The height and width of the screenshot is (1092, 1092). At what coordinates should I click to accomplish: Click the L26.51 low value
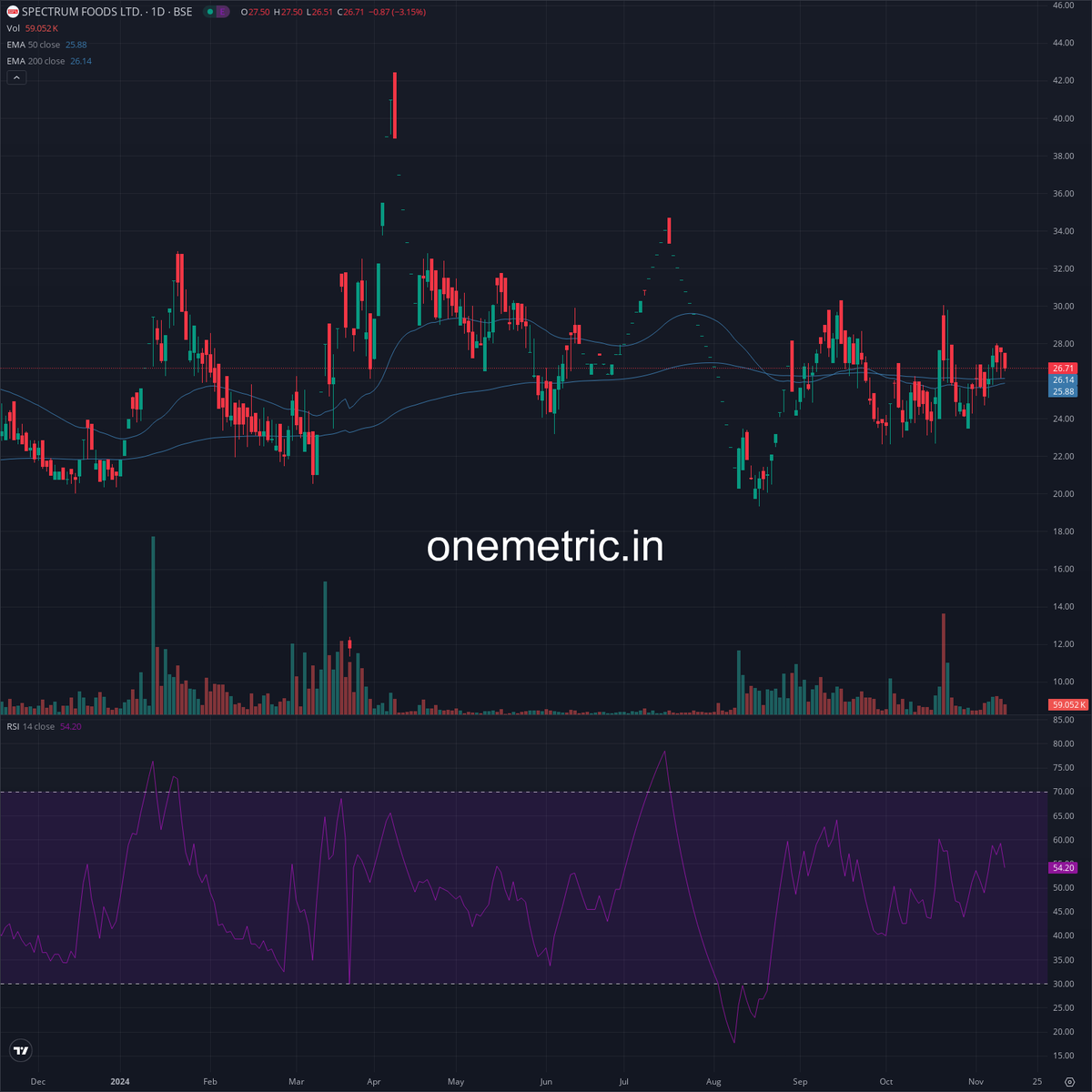319,12
